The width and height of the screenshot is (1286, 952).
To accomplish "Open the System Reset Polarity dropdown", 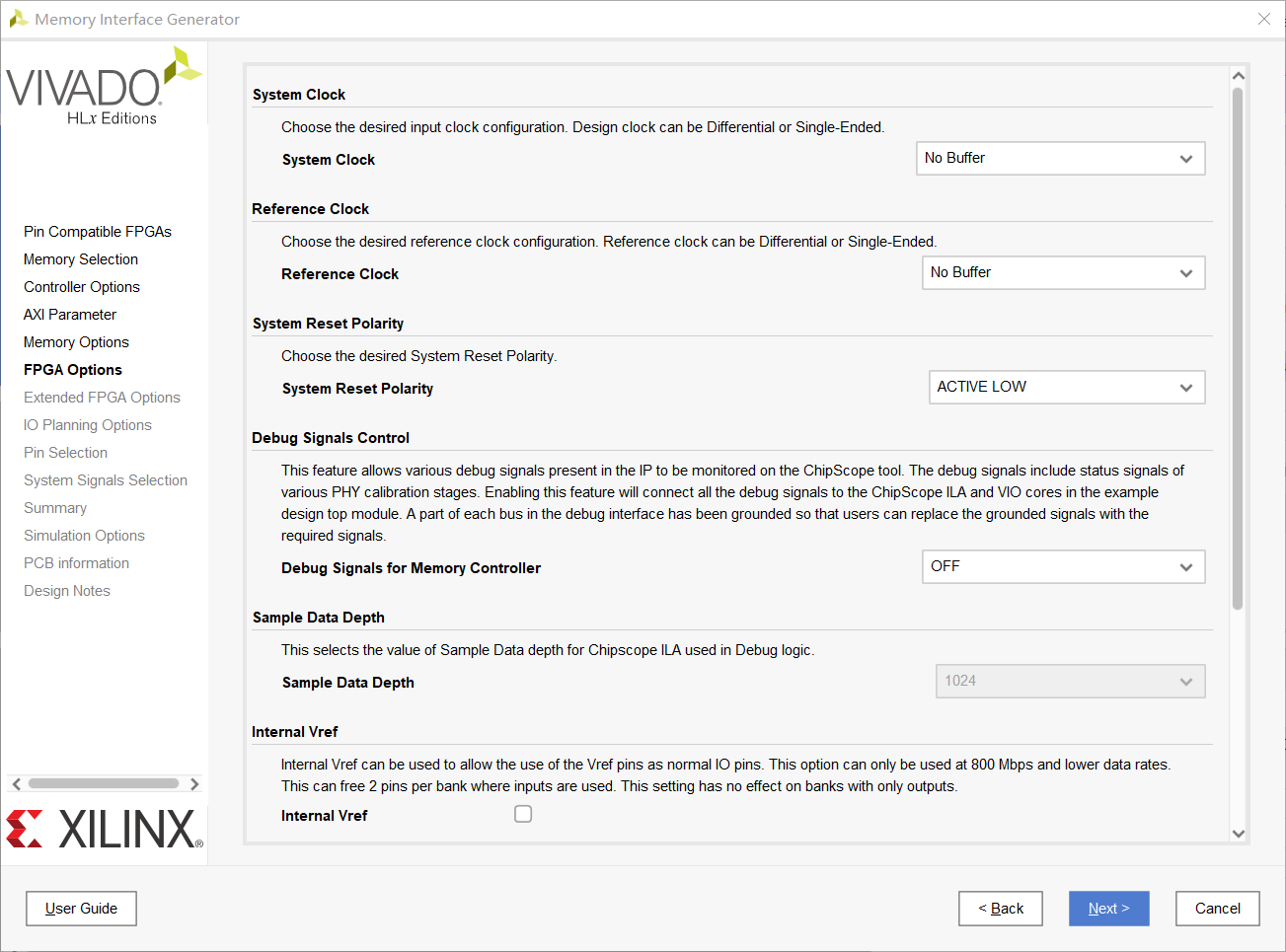I will (1067, 388).
